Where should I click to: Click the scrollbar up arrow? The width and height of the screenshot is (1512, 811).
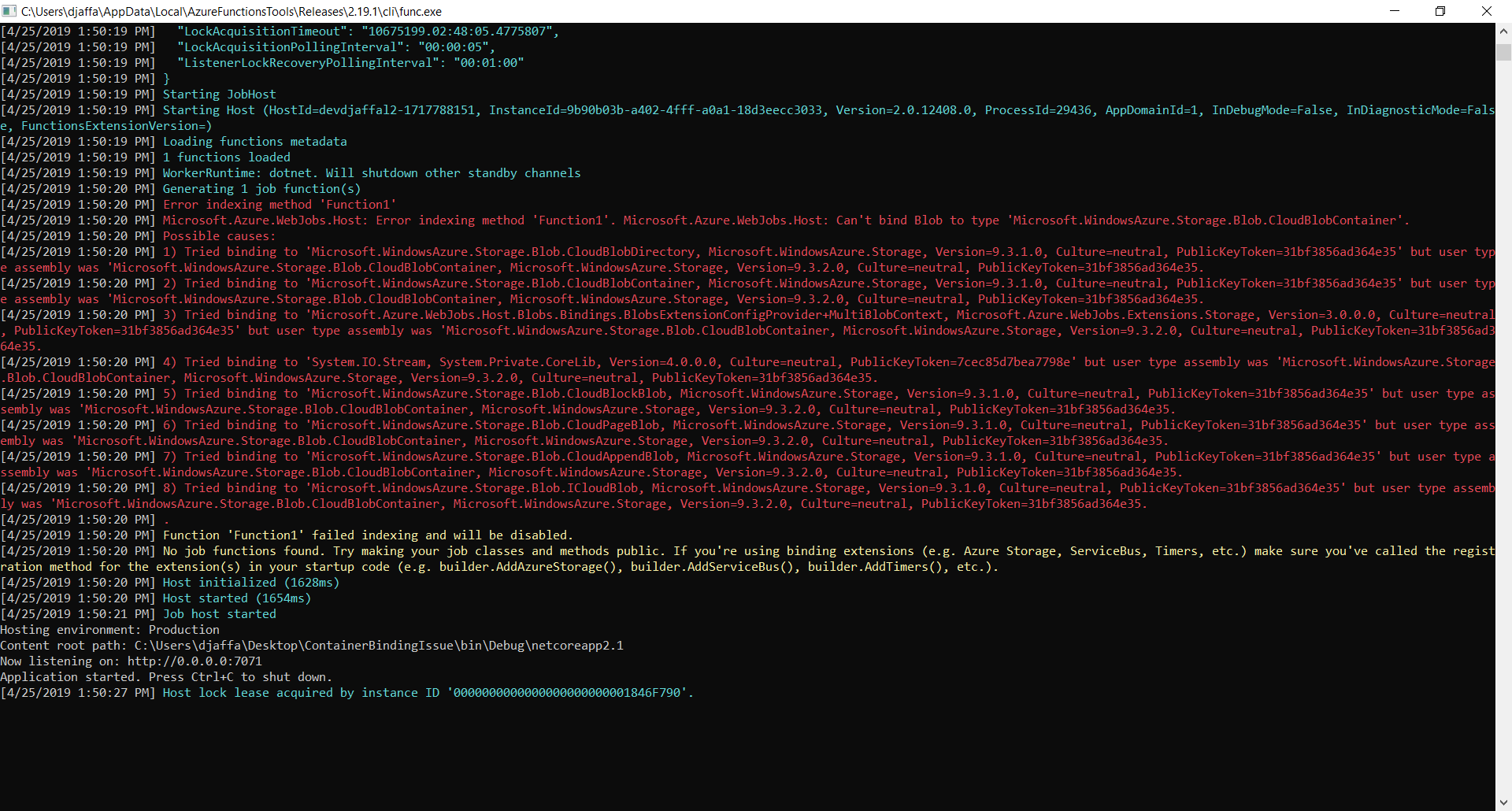[x=1503, y=31]
